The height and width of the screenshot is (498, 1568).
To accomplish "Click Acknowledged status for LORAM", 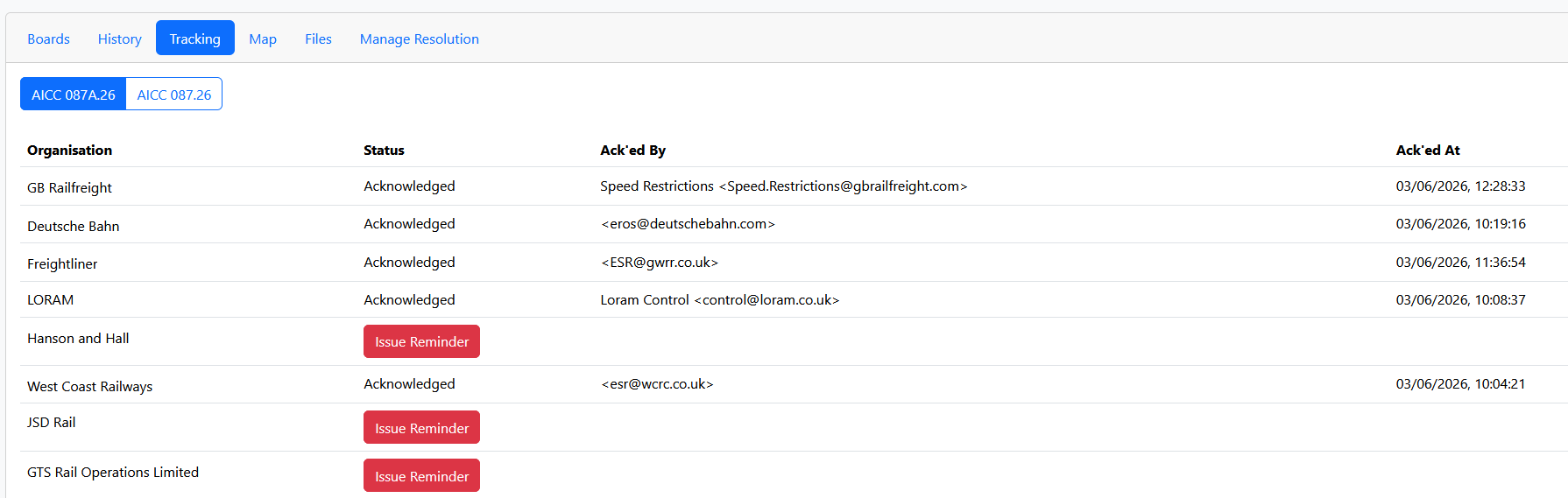I will point(409,299).
